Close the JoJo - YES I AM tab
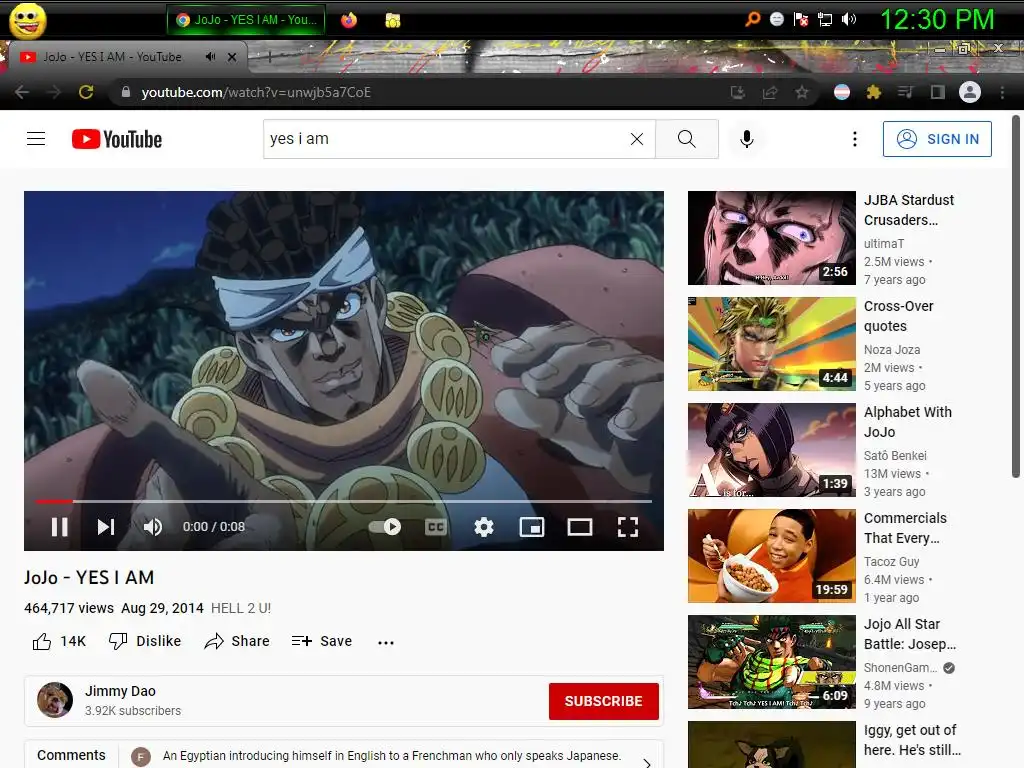 232,57
